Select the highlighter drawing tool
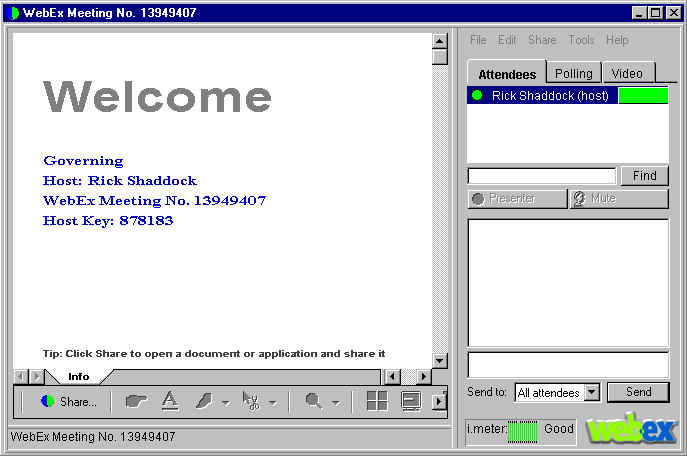This screenshot has width=687, height=456. pos(204,401)
